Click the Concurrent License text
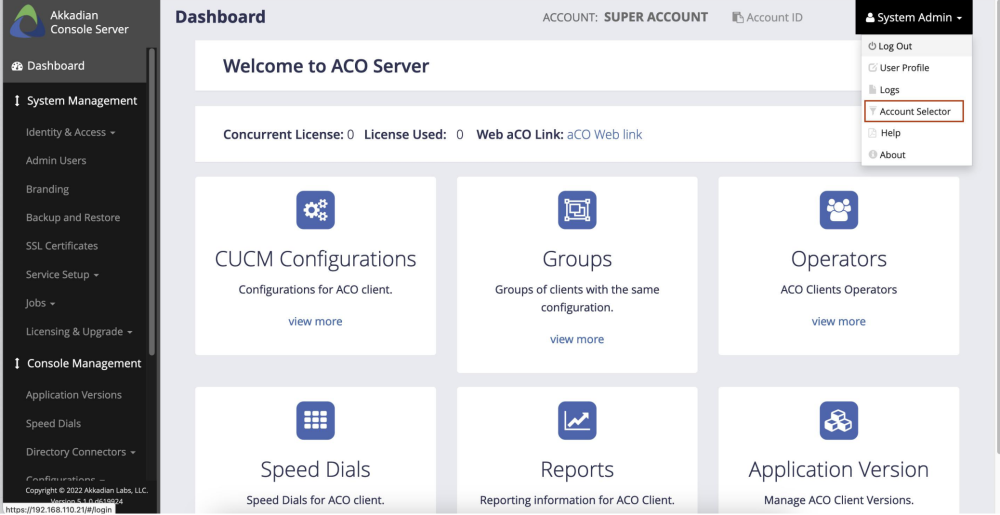1000x515 pixels. (x=283, y=134)
